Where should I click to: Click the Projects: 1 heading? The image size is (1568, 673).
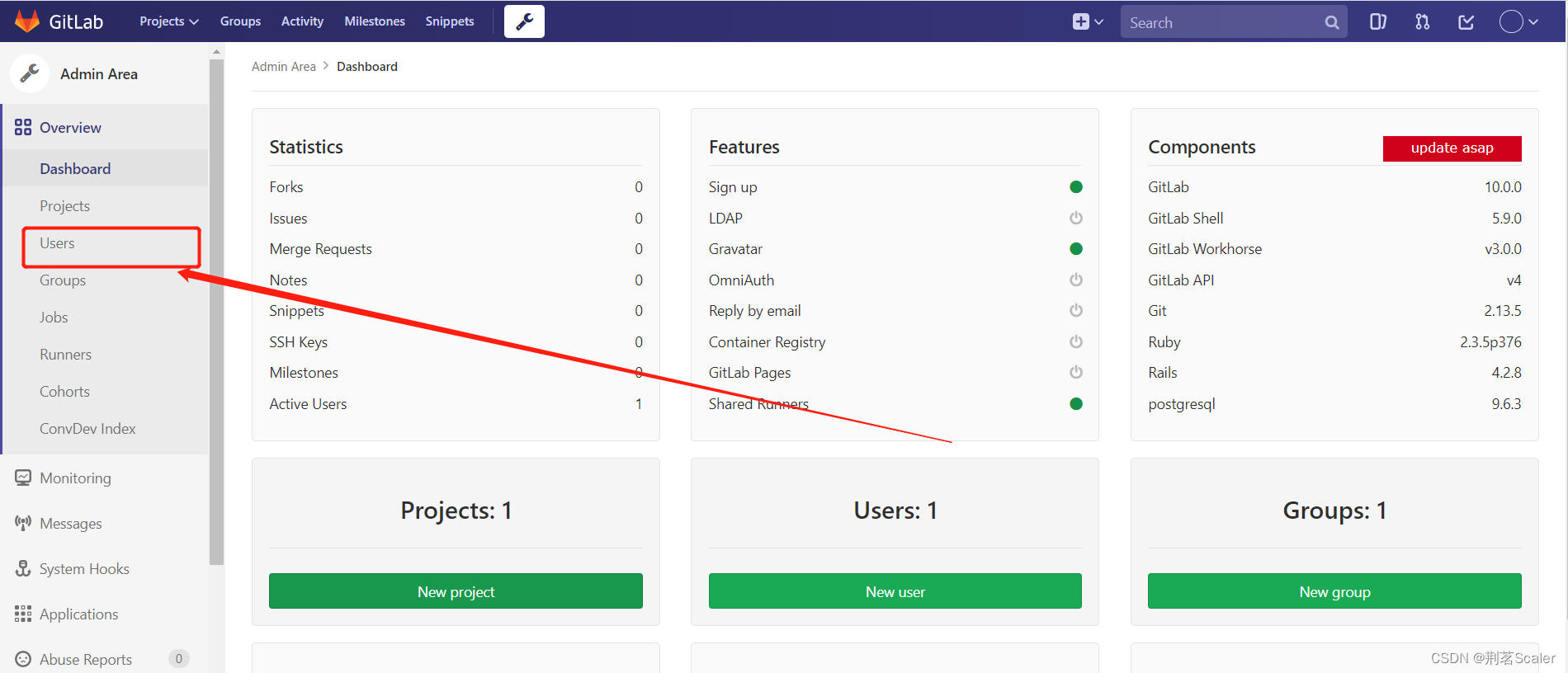pyautogui.click(x=456, y=511)
